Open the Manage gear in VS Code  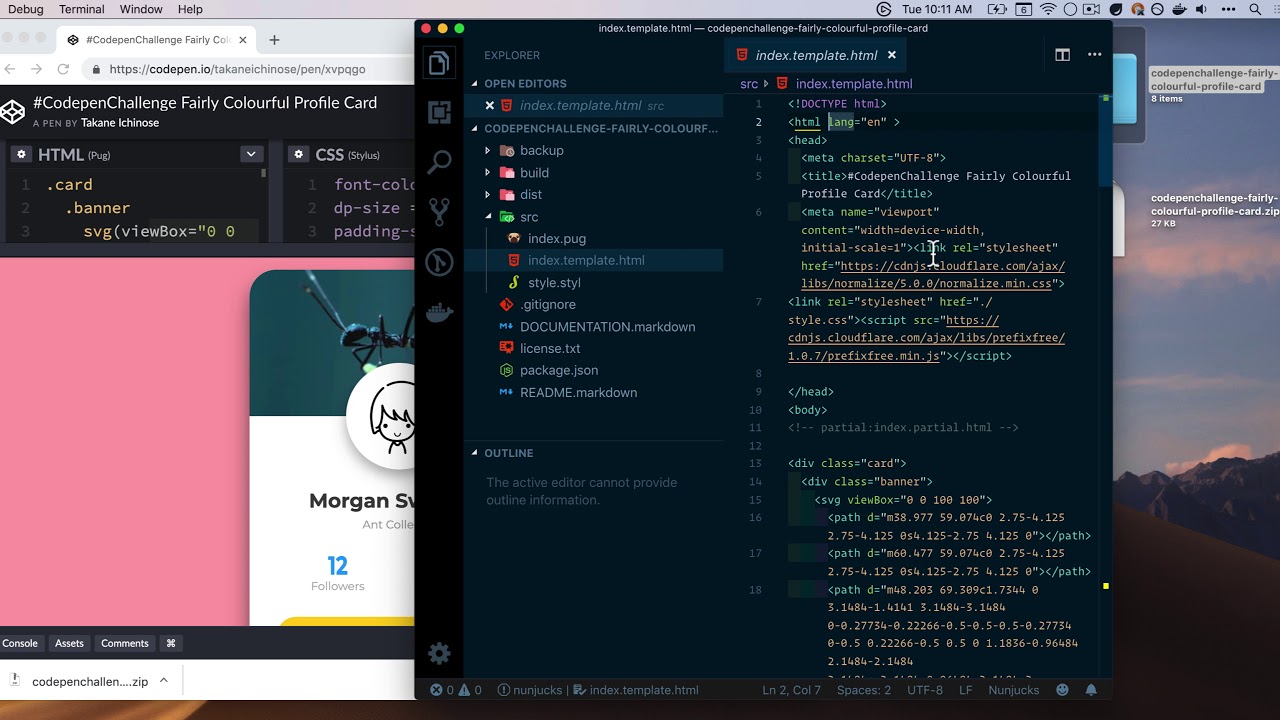pyautogui.click(x=439, y=654)
